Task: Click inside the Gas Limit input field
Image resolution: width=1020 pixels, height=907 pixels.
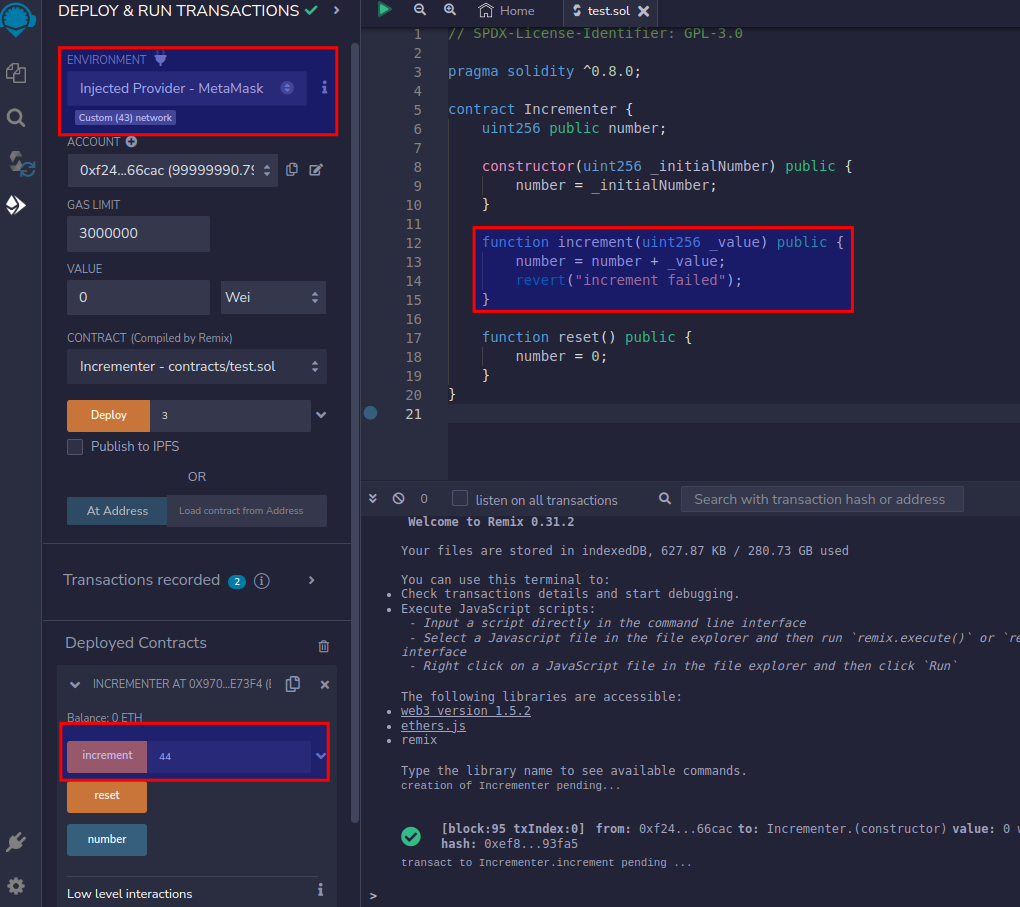Action: pos(137,233)
